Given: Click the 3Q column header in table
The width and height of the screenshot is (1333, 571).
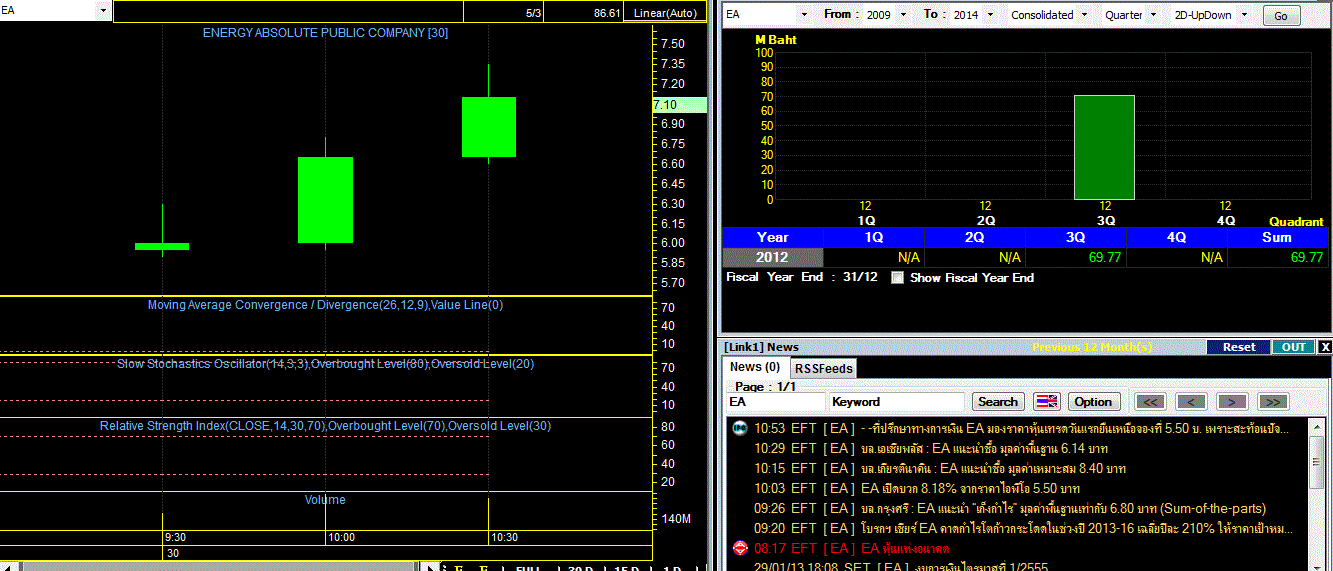Looking at the screenshot, I should (x=1075, y=237).
